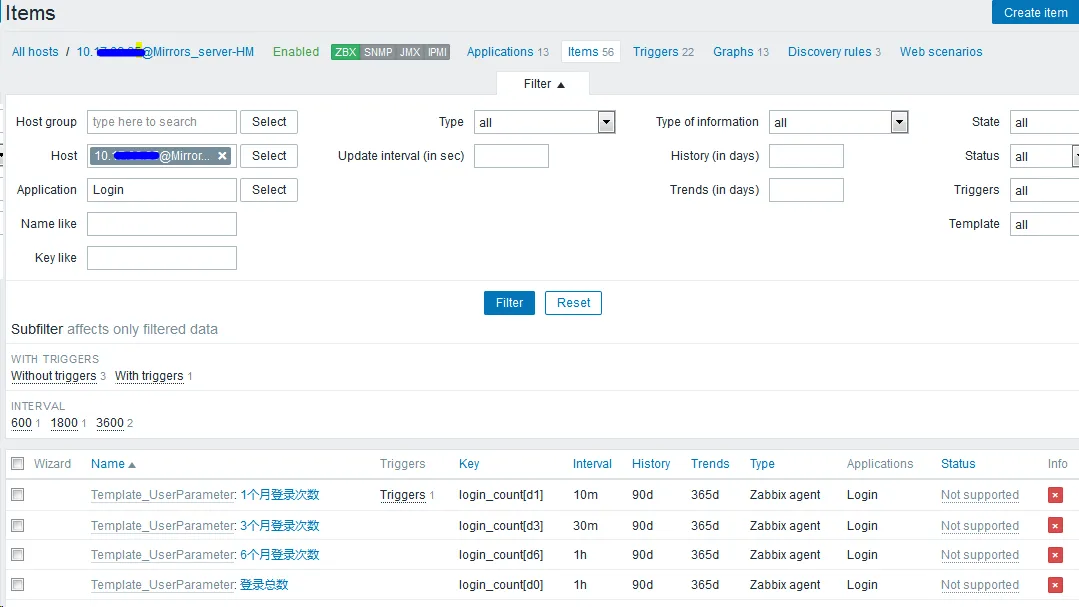Open the 登录总数 item

(x=264, y=585)
